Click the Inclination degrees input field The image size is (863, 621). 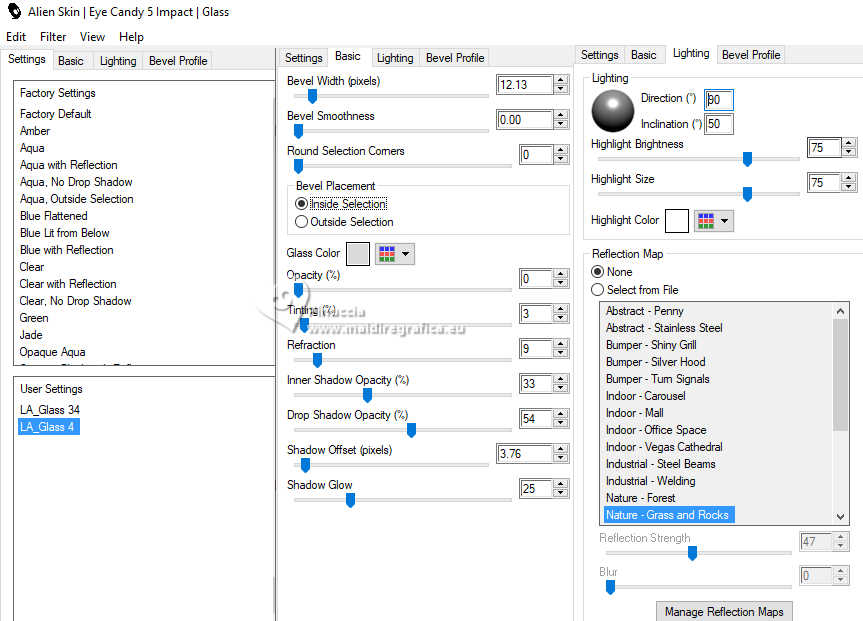719,124
